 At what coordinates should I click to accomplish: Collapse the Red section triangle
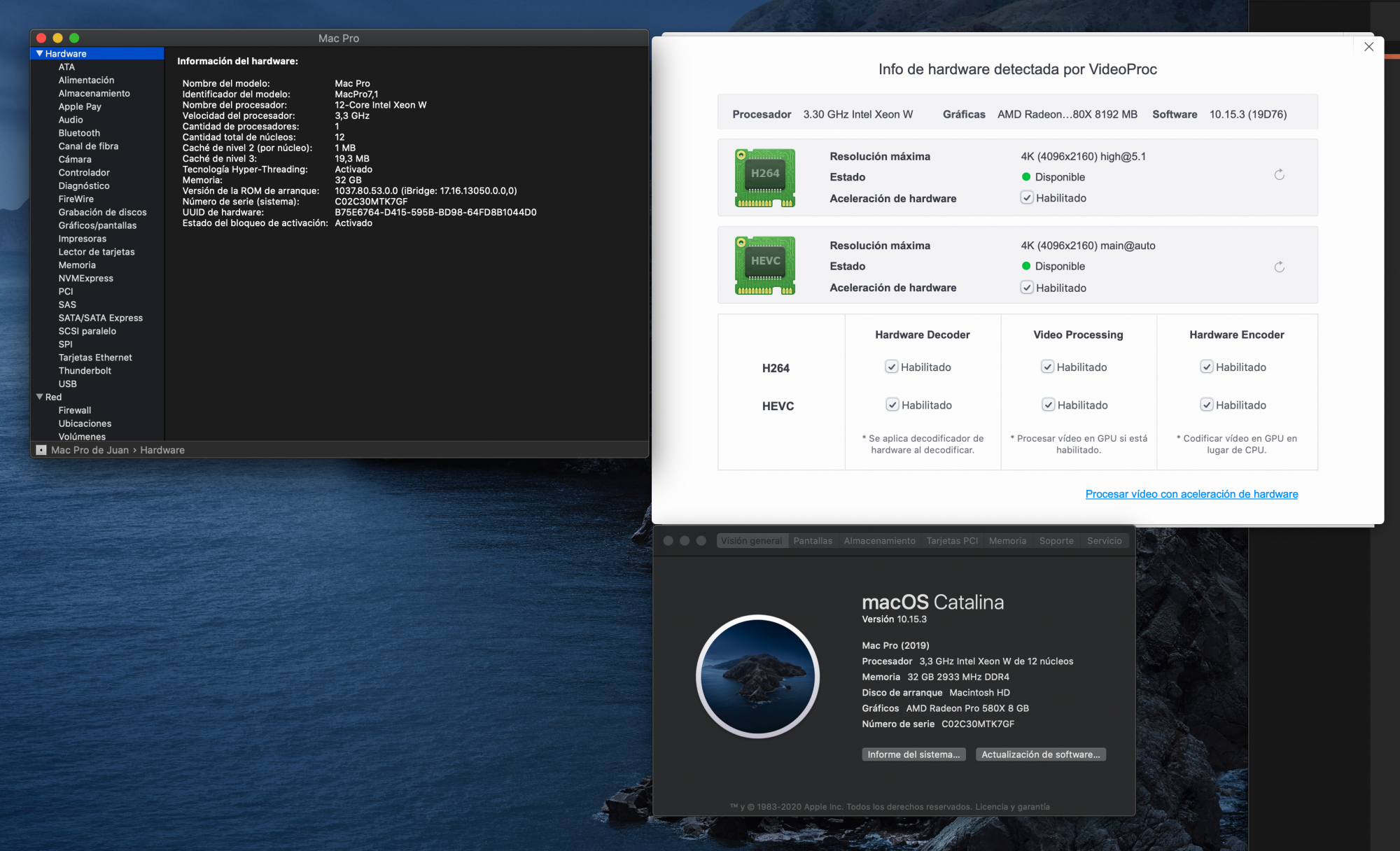coord(40,397)
